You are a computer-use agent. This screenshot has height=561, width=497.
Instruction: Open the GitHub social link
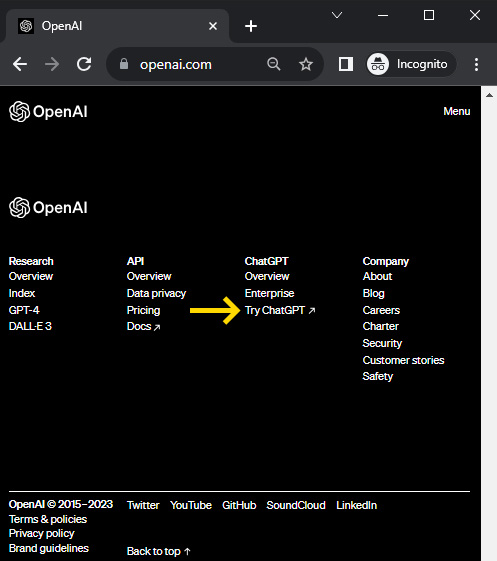pos(239,505)
